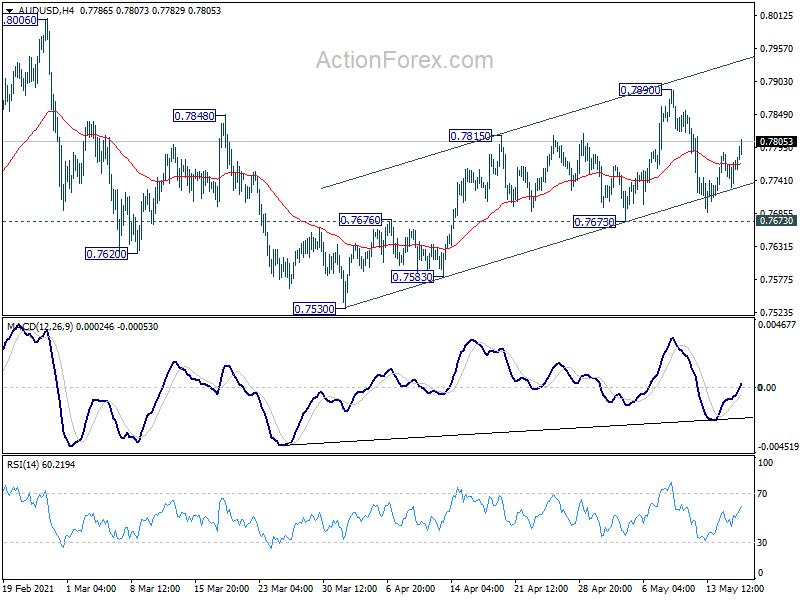Viewport: 800px width, 600px height.
Task: Click the MACD -0.004519 scale value
Action: click(x=778, y=447)
